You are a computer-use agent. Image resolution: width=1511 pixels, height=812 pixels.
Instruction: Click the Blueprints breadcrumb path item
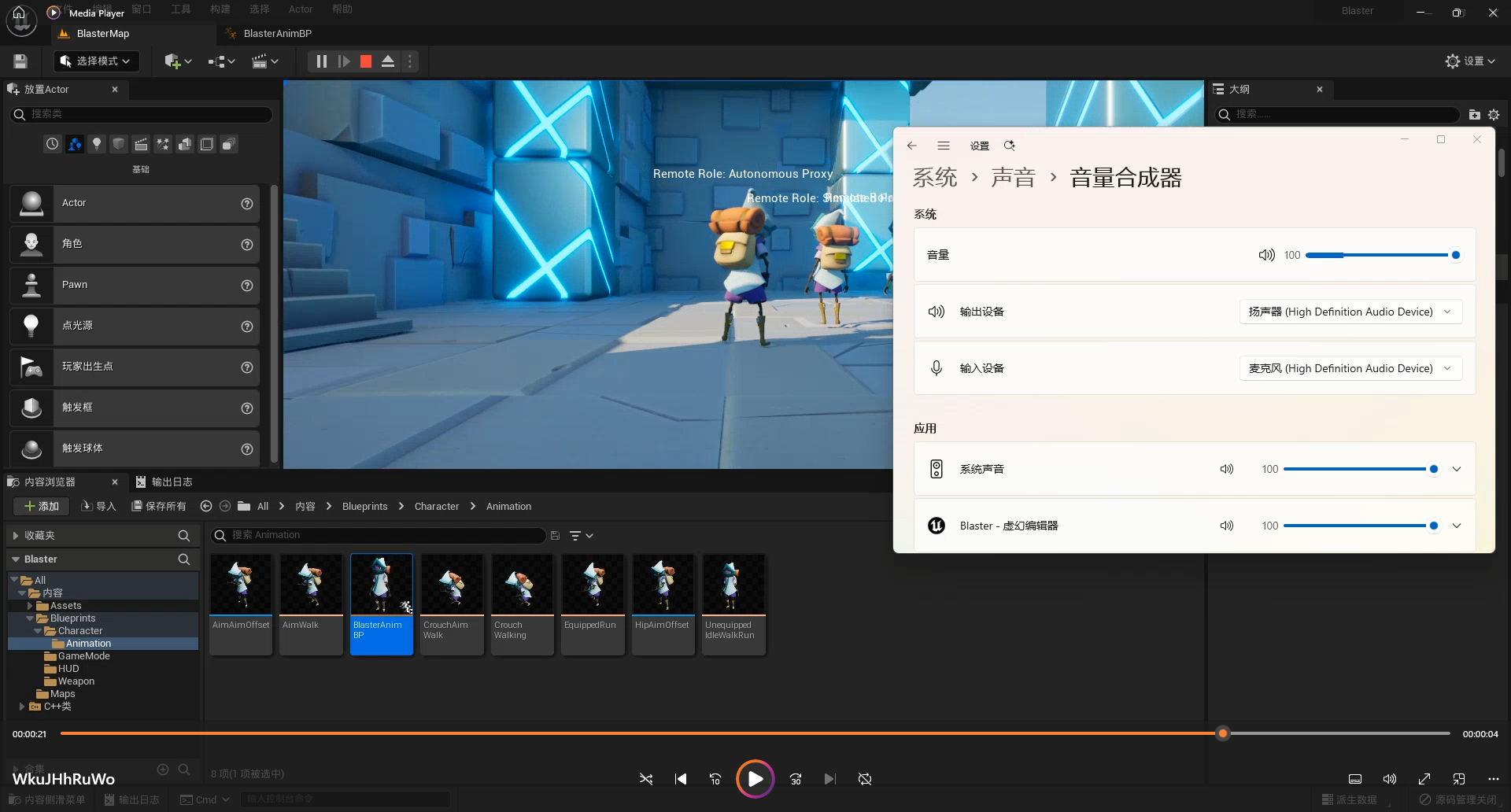[x=364, y=506]
